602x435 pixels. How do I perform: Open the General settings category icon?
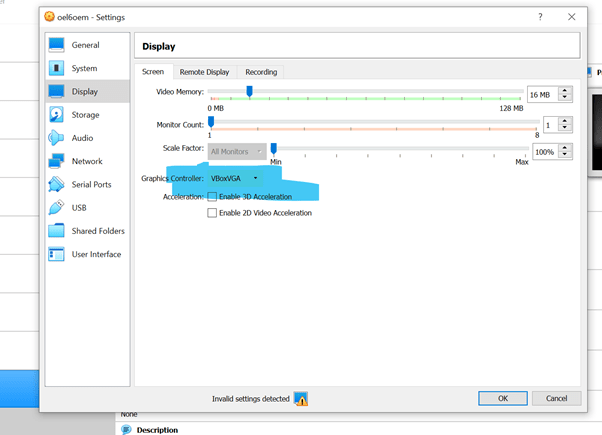56,45
